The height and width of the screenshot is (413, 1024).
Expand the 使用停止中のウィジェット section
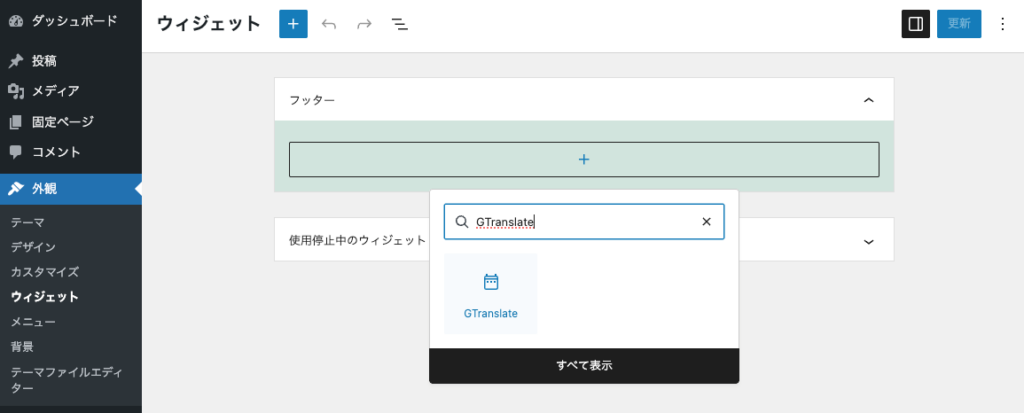point(868,241)
